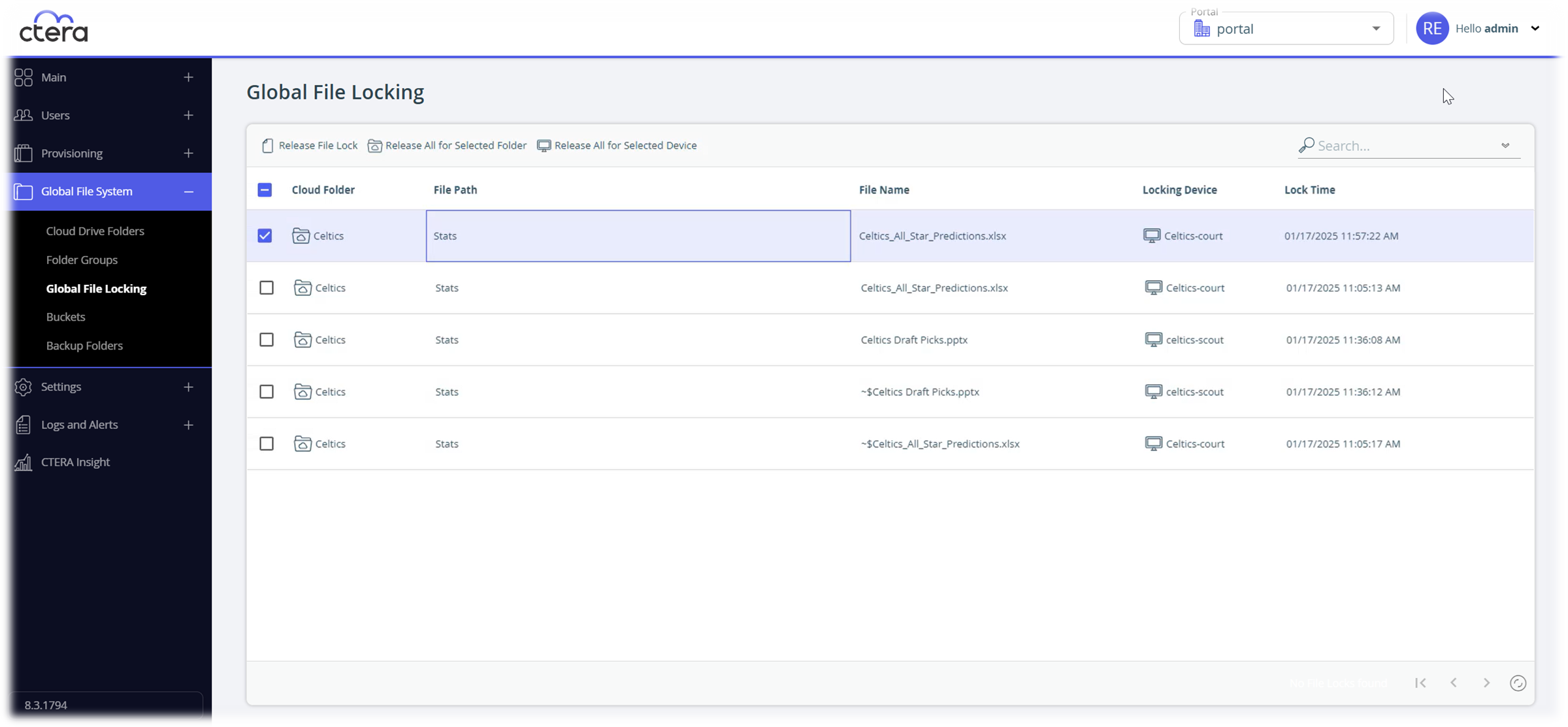Click the Users people icon in sidebar

coord(24,115)
